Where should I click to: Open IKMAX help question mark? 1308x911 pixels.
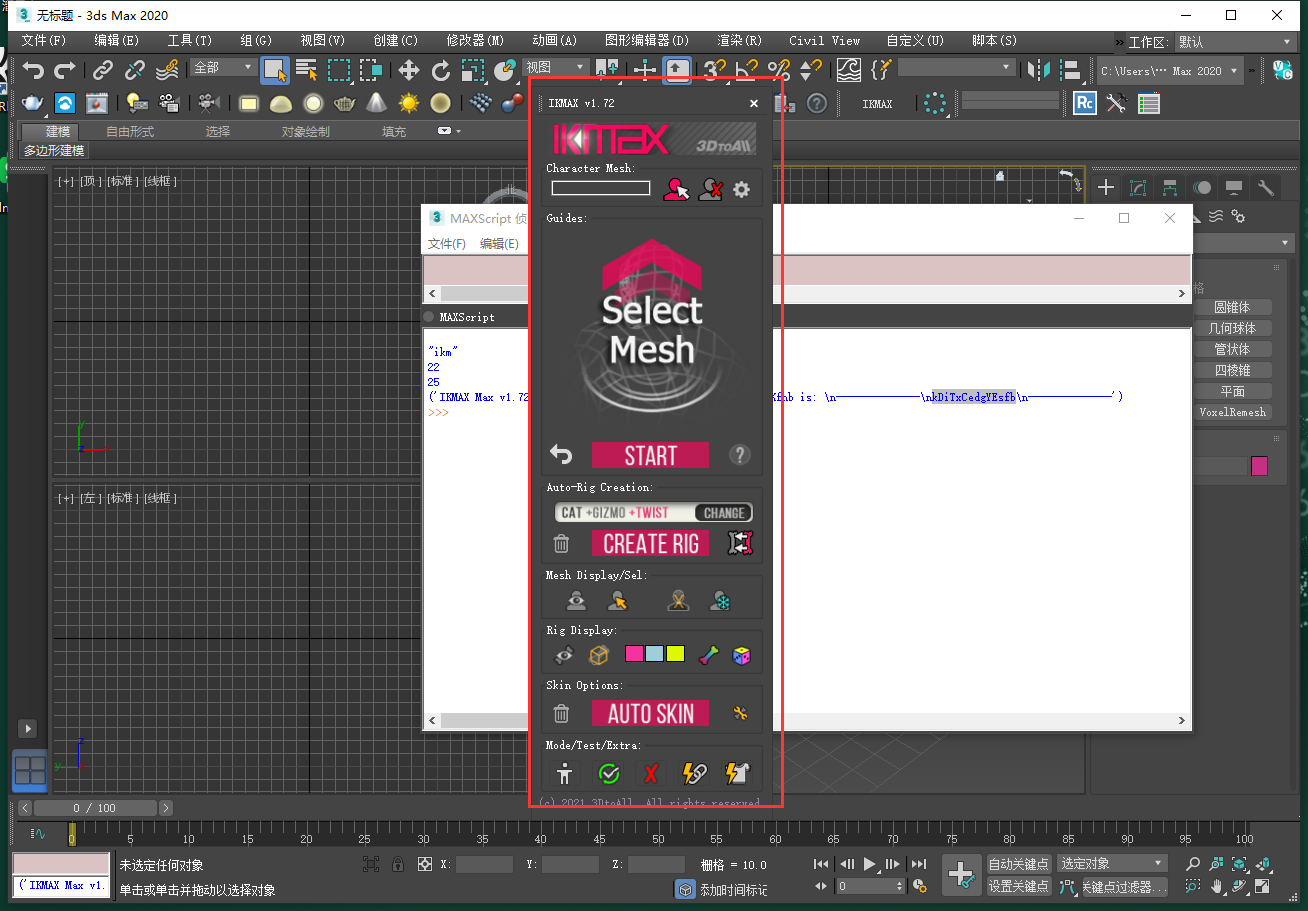coord(740,455)
